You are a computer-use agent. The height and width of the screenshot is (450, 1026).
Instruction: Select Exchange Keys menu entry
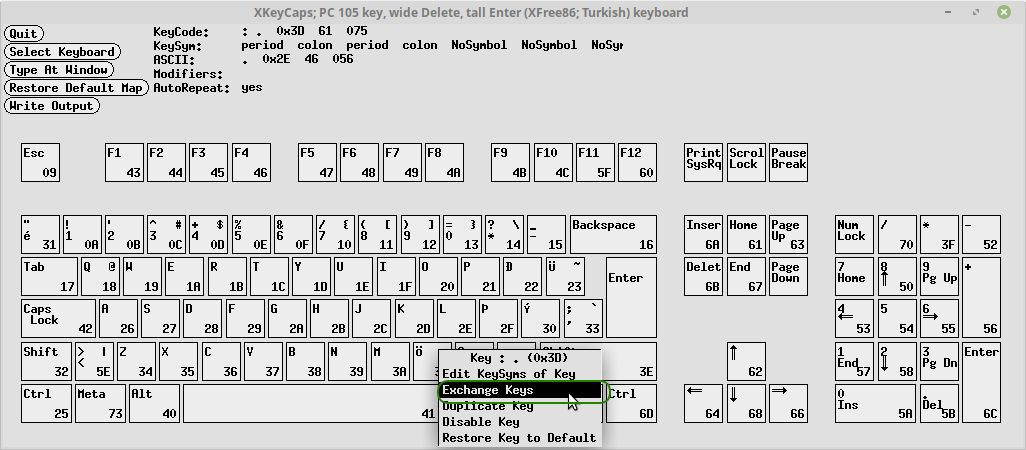pyautogui.click(x=520, y=390)
